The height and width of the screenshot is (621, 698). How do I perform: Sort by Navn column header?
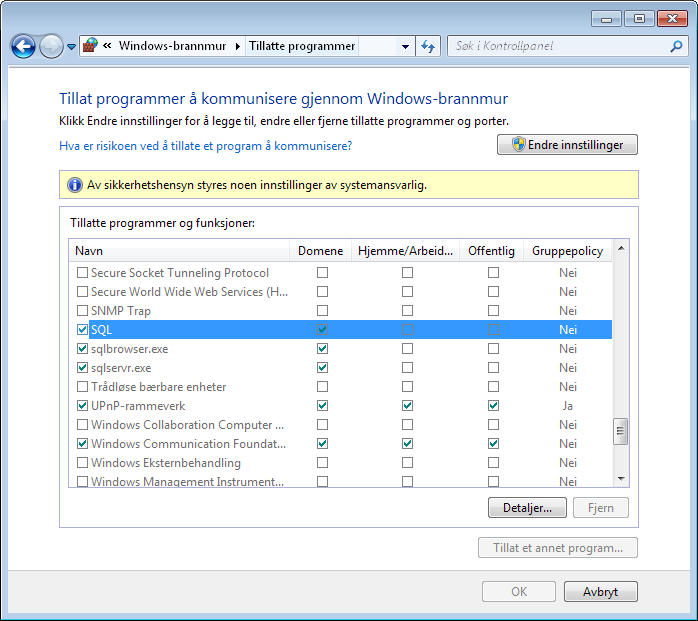click(x=179, y=251)
